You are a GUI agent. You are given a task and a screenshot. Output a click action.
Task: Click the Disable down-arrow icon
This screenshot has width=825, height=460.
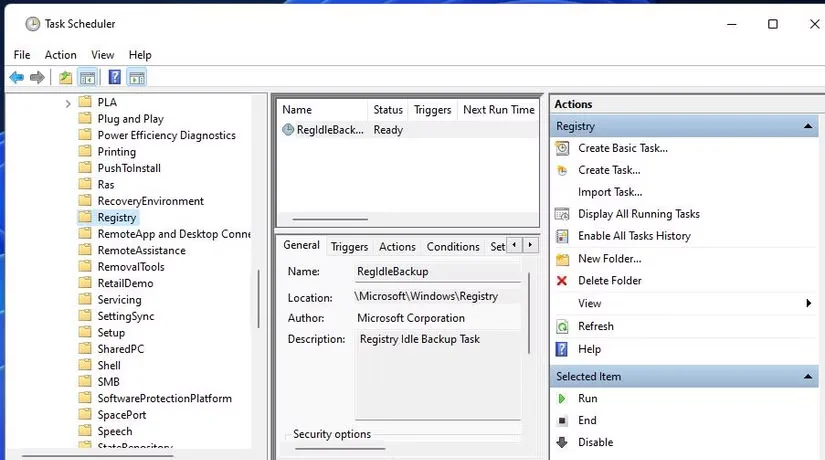[x=562, y=442]
